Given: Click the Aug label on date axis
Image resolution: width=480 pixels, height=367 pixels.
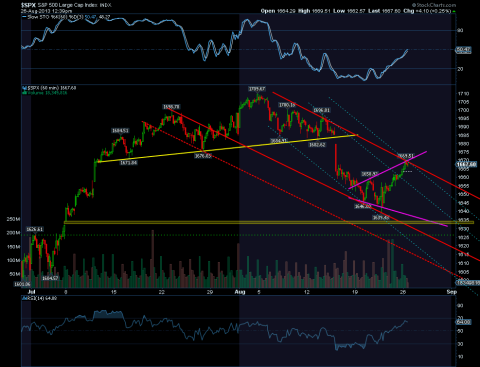Looking at the screenshot, I should click(x=240, y=292).
